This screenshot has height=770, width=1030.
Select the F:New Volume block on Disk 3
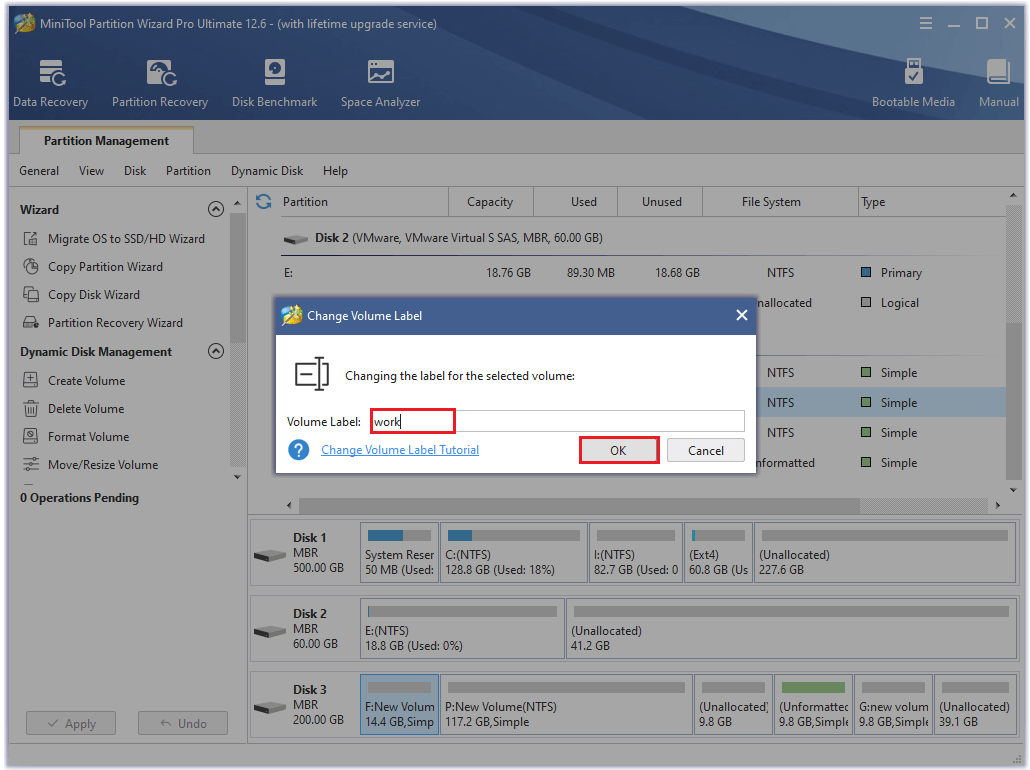point(399,704)
